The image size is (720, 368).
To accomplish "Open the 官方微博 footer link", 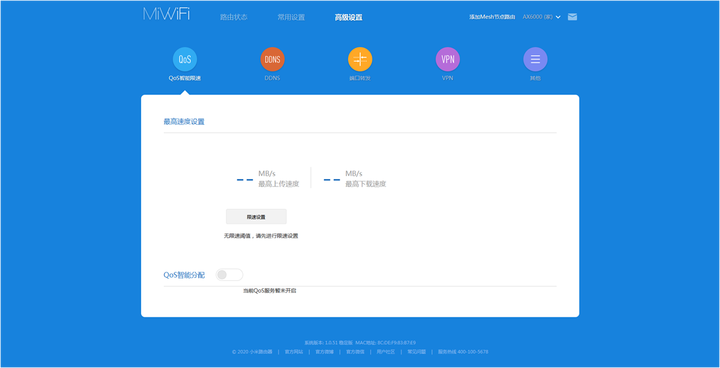I will click(x=324, y=351).
